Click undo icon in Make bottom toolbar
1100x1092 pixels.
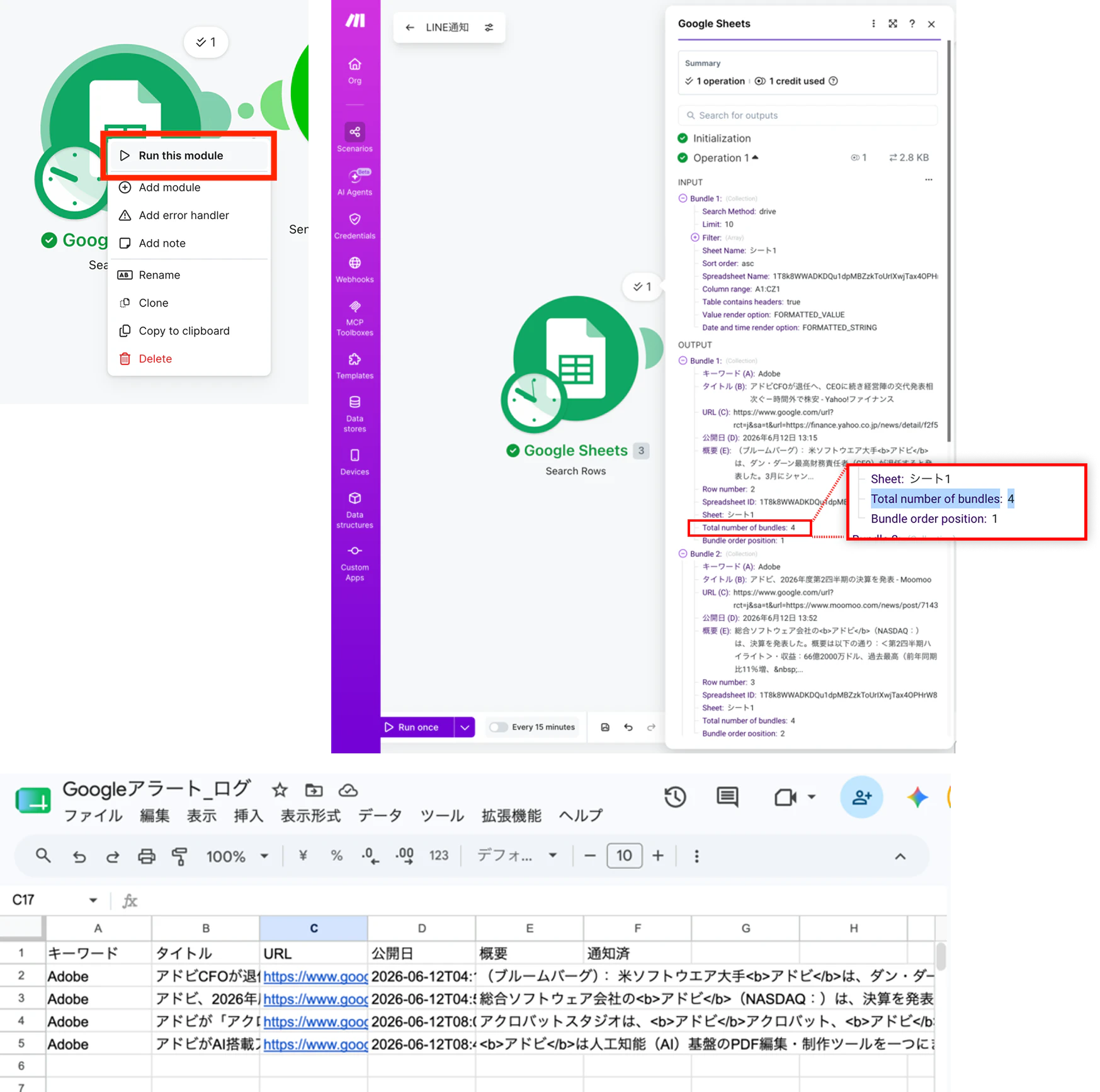pos(628,727)
